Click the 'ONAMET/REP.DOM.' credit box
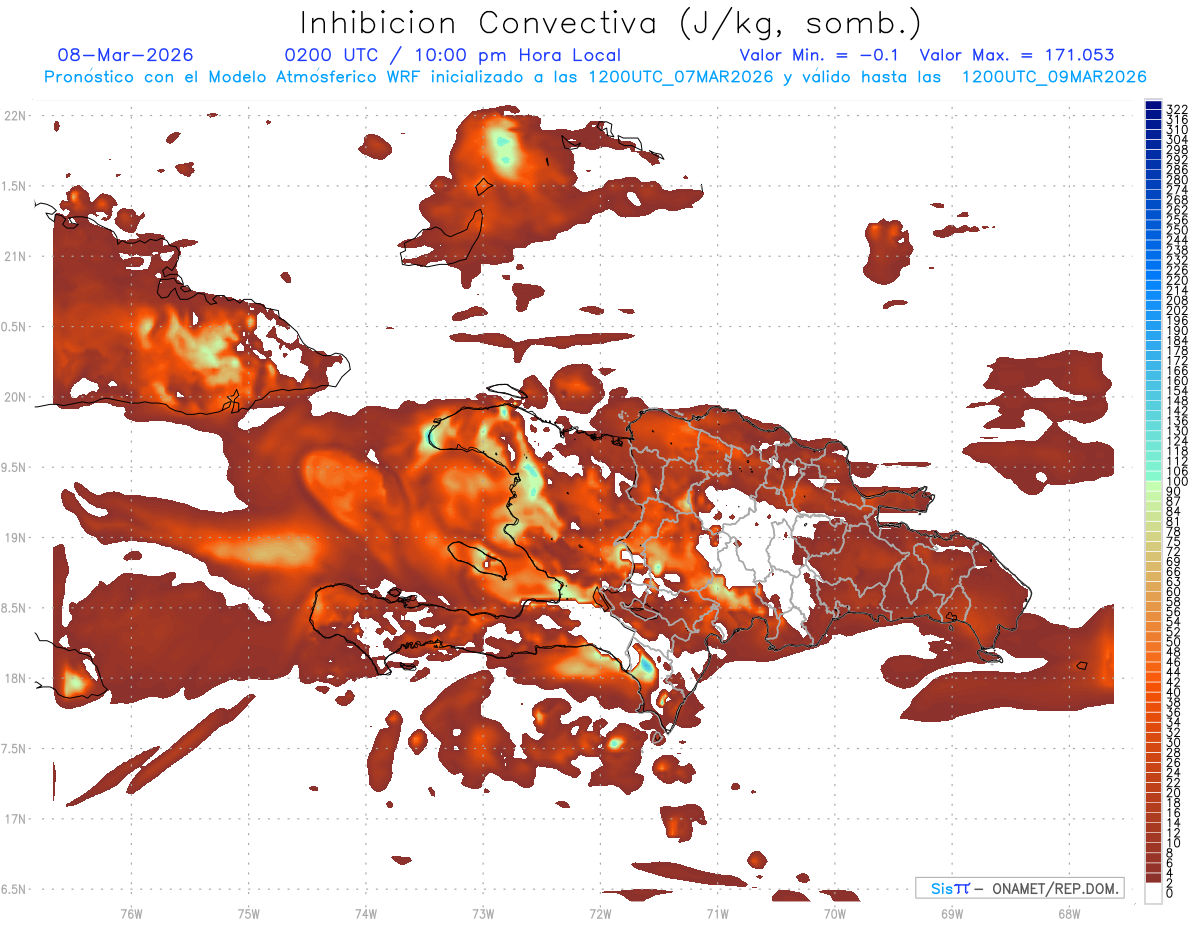This screenshot has width=1200, height=927. [x=1019, y=888]
